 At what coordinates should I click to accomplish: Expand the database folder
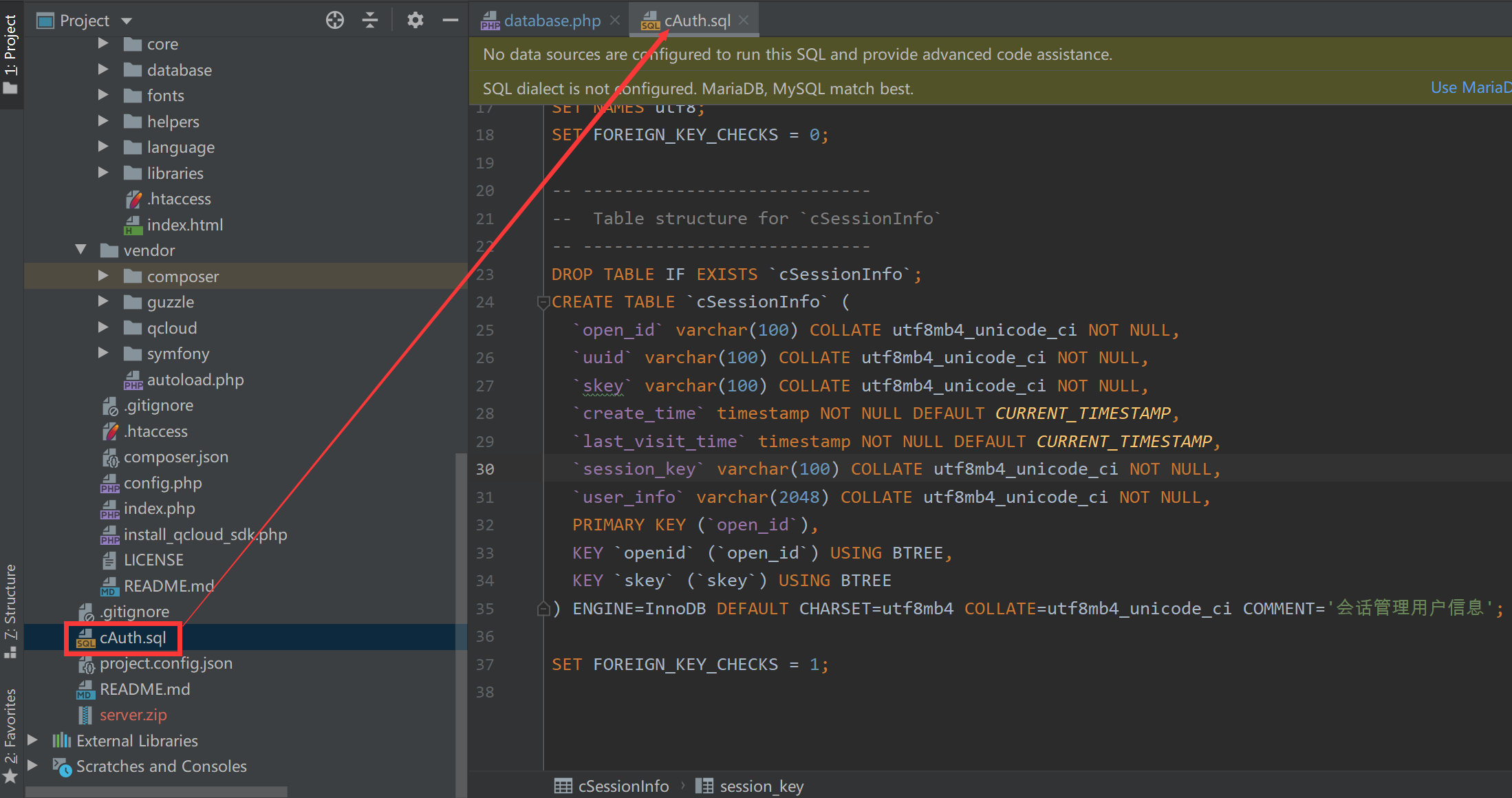103,69
